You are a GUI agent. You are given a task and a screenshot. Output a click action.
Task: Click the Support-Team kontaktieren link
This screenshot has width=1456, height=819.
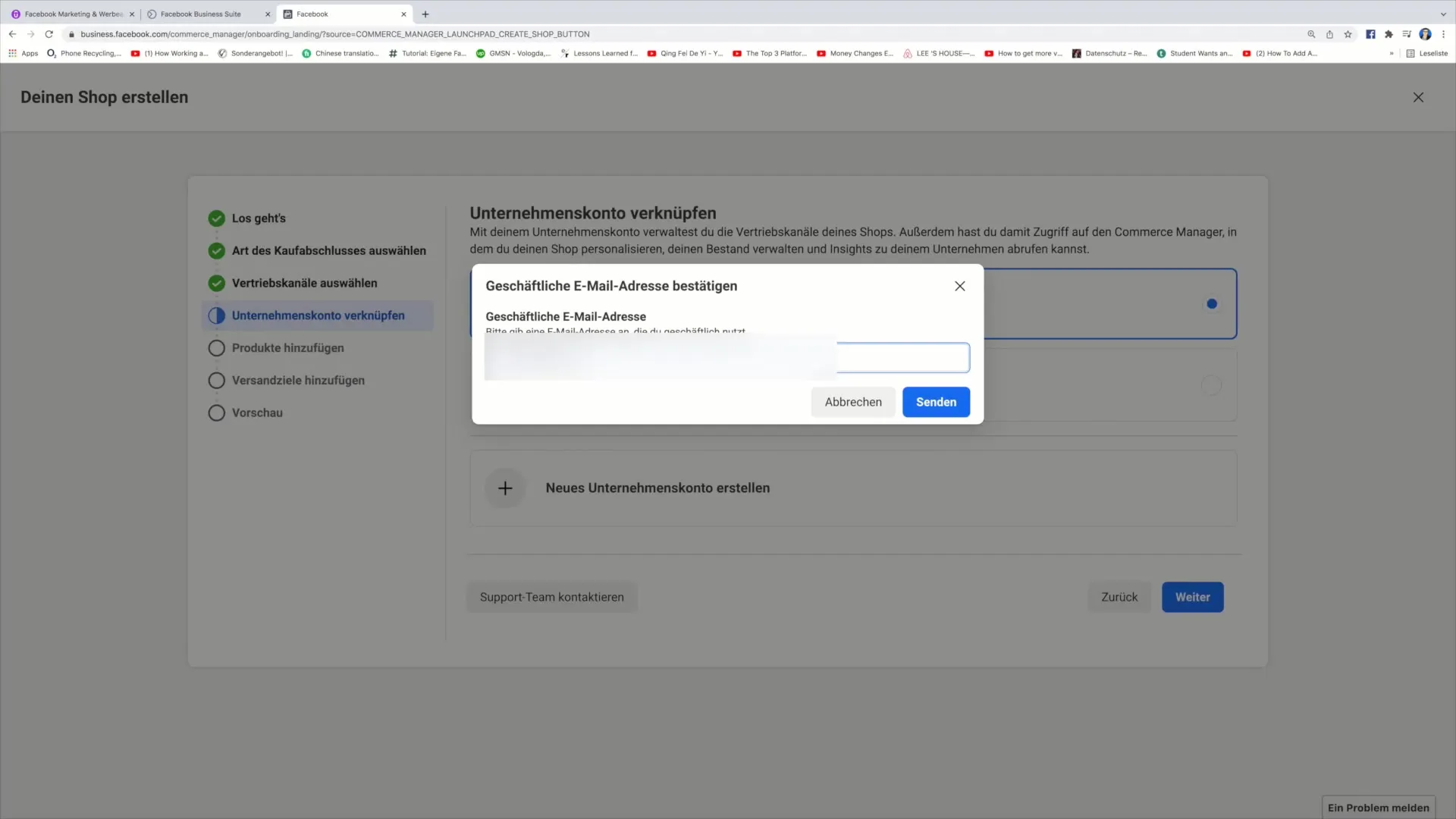pos(551,596)
